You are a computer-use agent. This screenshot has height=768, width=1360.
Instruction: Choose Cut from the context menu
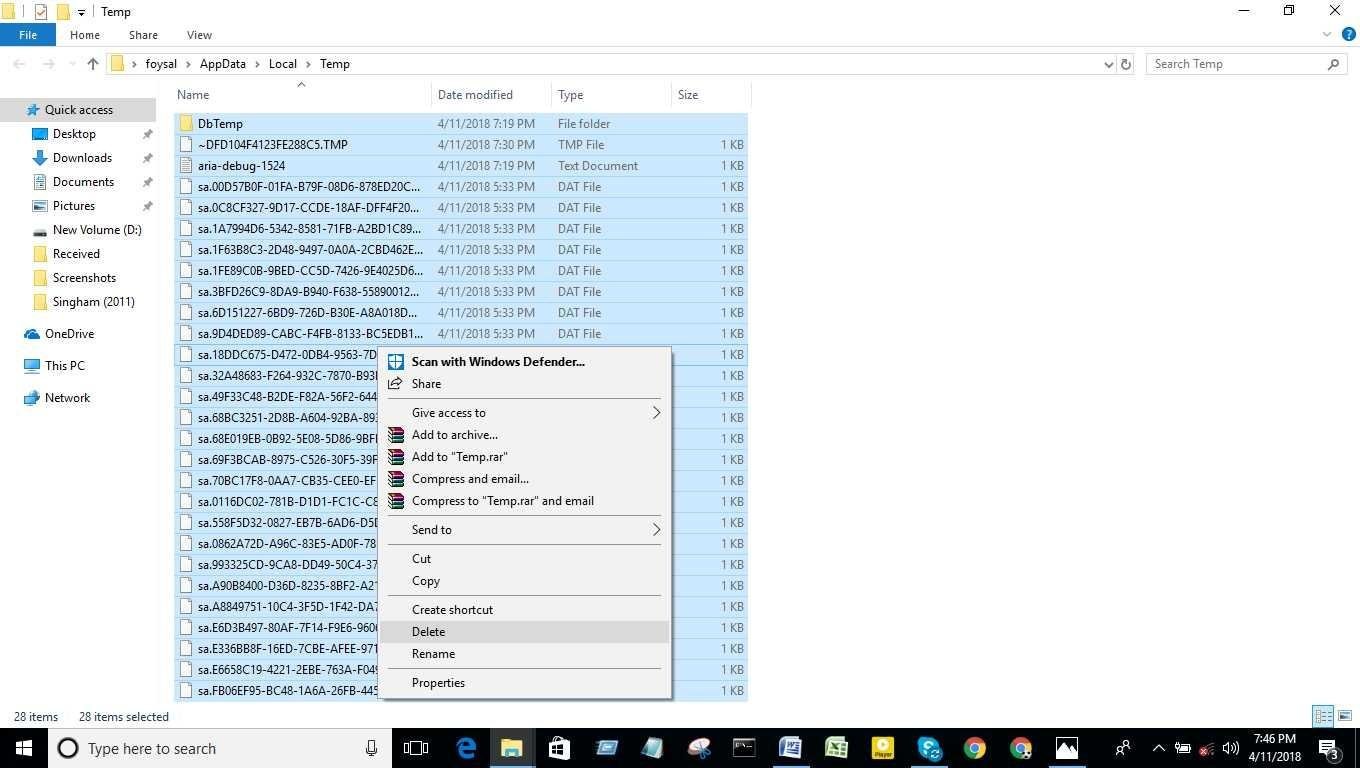(x=525, y=559)
